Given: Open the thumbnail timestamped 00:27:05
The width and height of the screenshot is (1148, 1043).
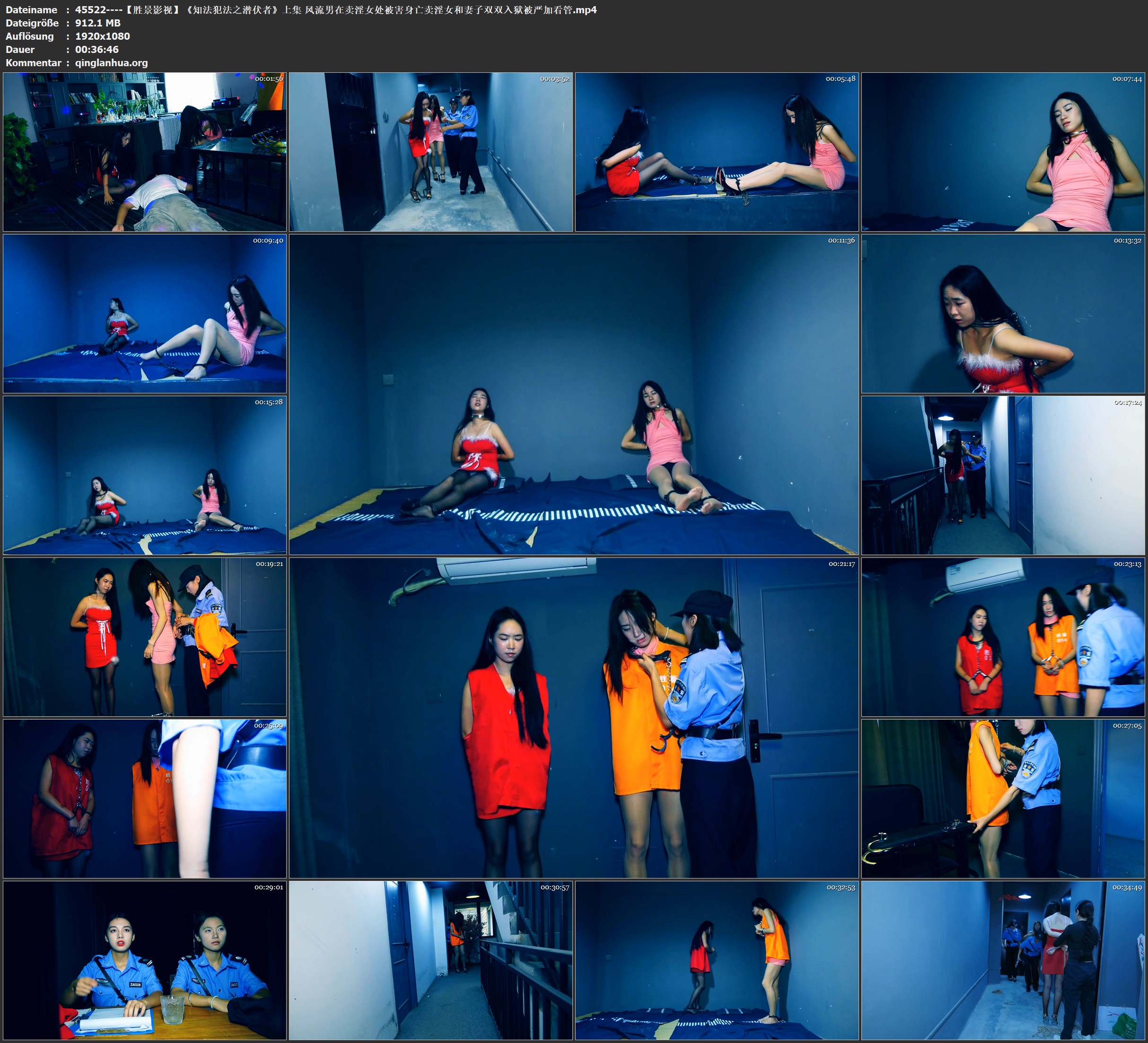Looking at the screenshot, I should pos(1003,798).
